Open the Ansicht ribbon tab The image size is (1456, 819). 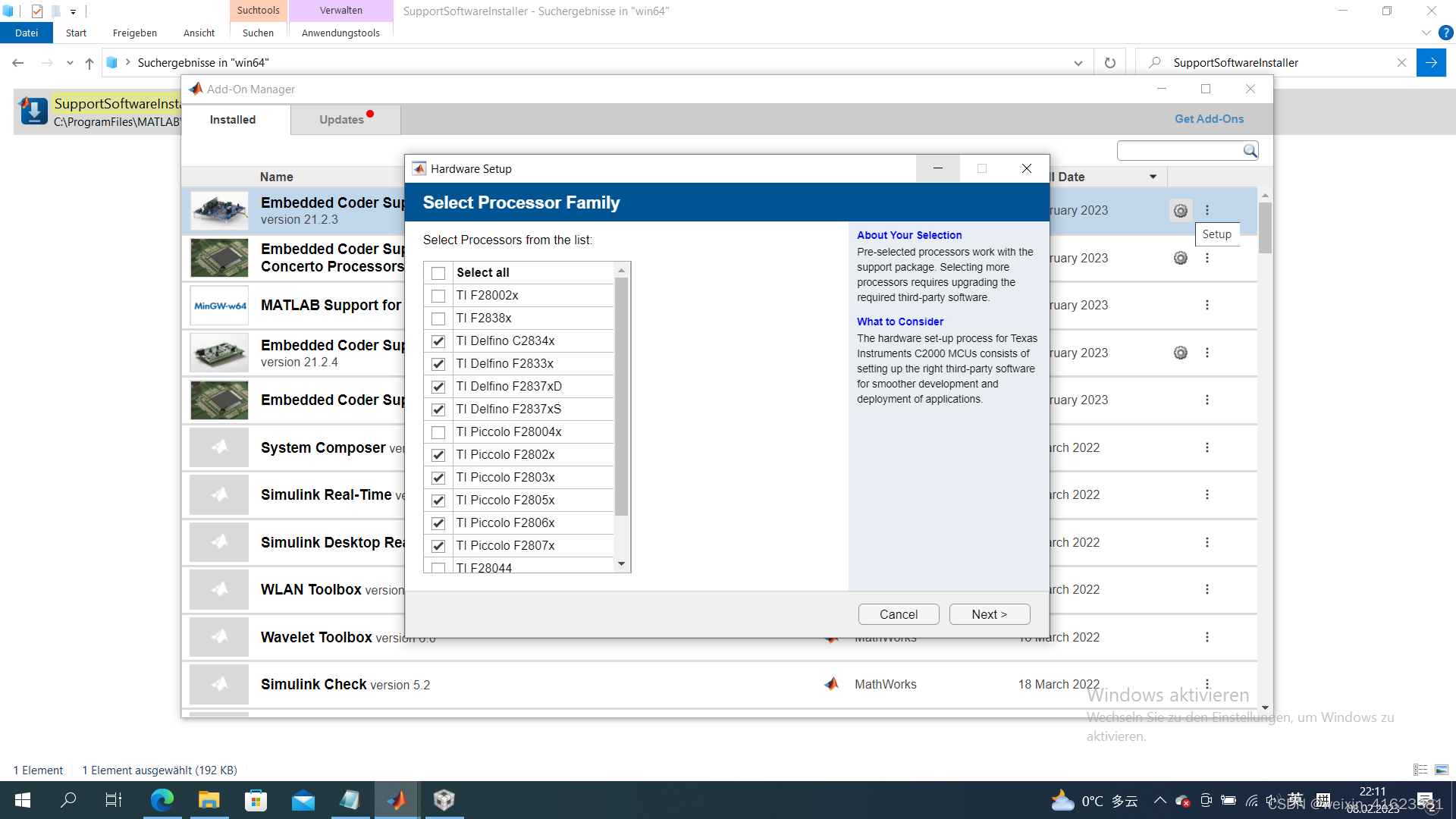pos(199,33)
